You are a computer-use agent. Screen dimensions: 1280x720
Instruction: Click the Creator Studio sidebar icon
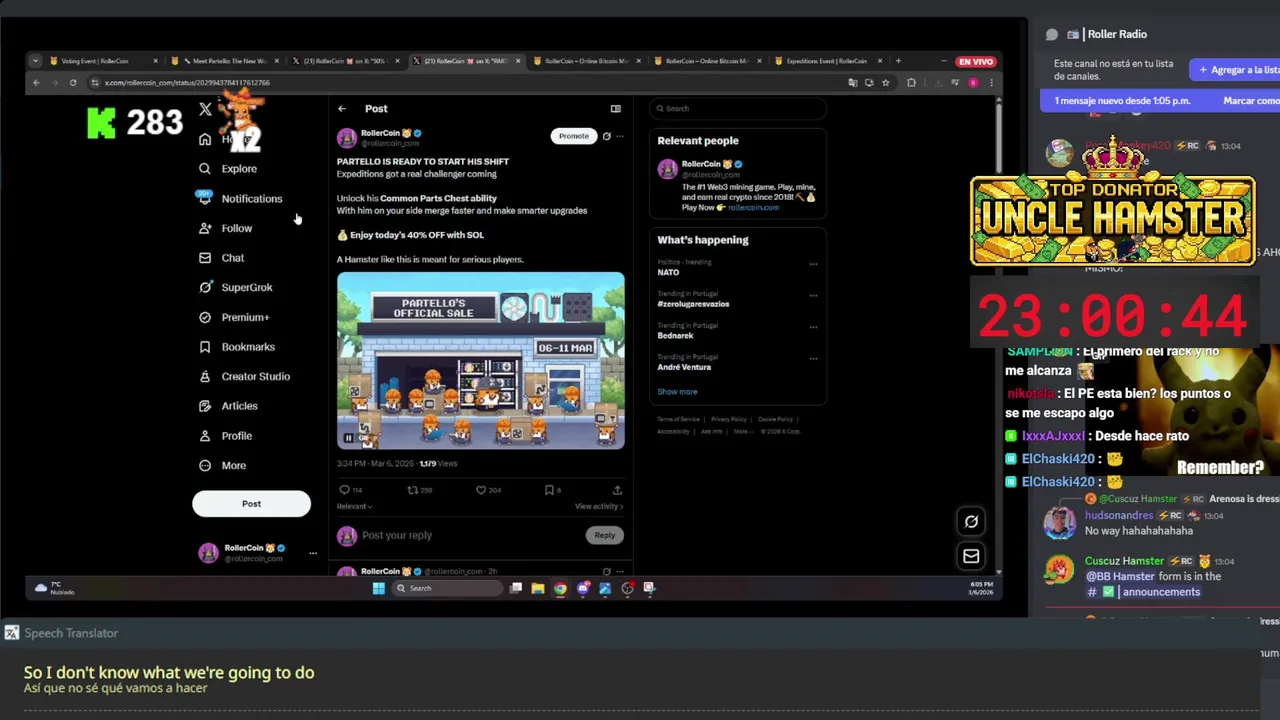(x=205, y=376)
